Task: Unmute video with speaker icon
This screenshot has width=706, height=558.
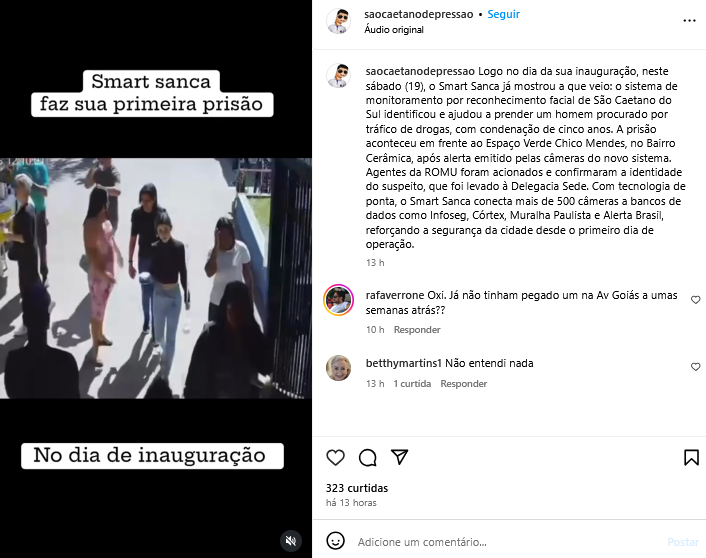Action: 291,540
